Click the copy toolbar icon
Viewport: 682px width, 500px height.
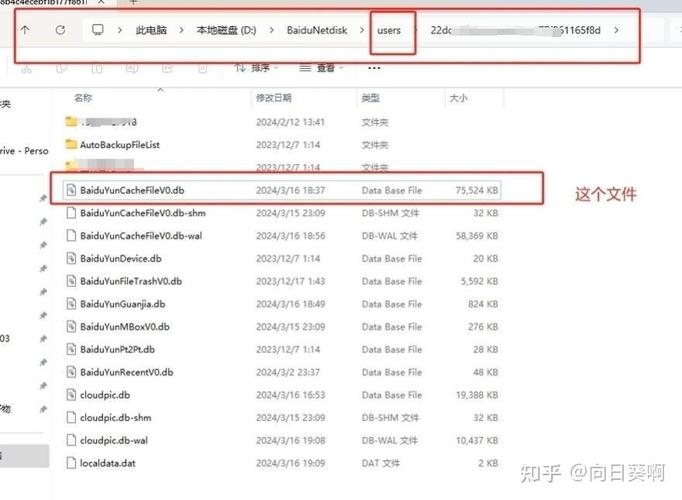pyautogui.click(x=62, y=68)
